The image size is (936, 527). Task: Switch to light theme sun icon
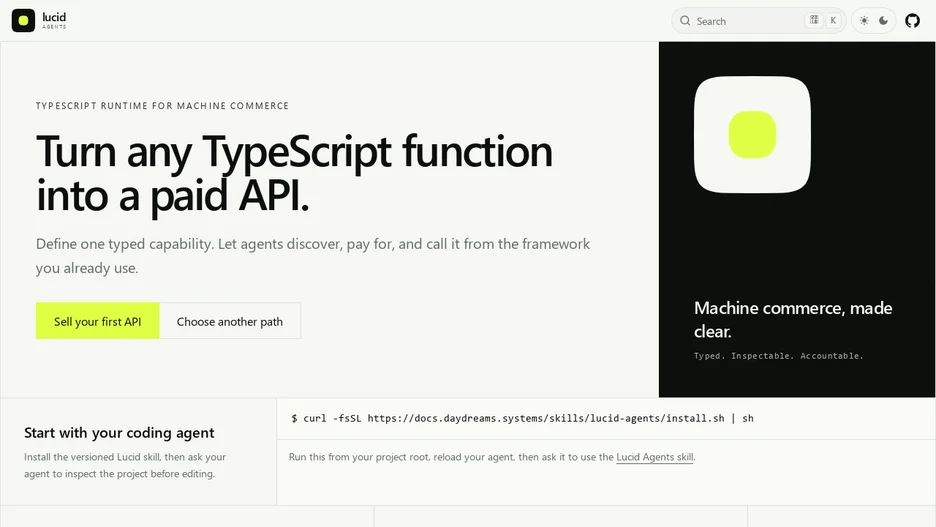pyautogui.click(x=864, y=21)
